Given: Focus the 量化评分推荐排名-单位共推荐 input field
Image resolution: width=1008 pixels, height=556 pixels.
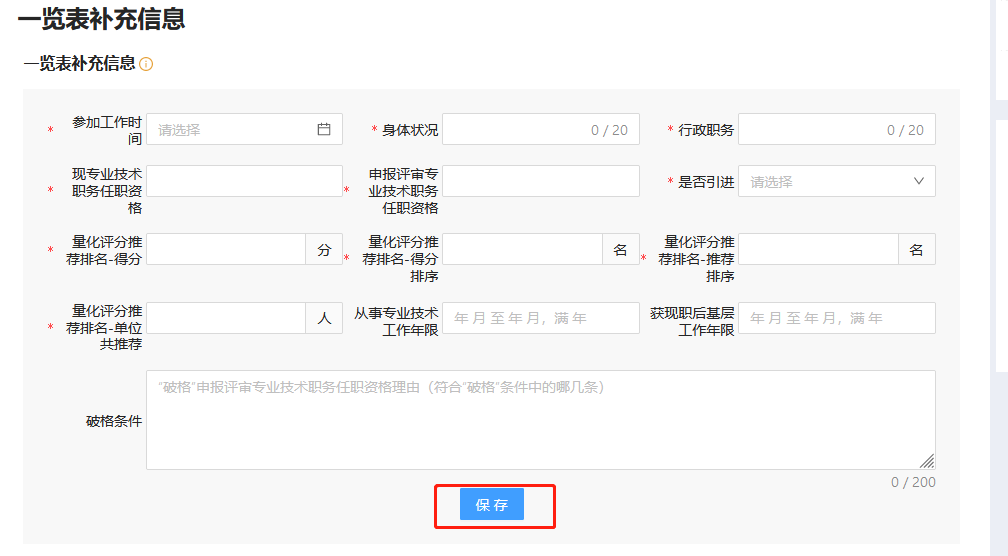Looking at the screenshot, I should (226, 318).
